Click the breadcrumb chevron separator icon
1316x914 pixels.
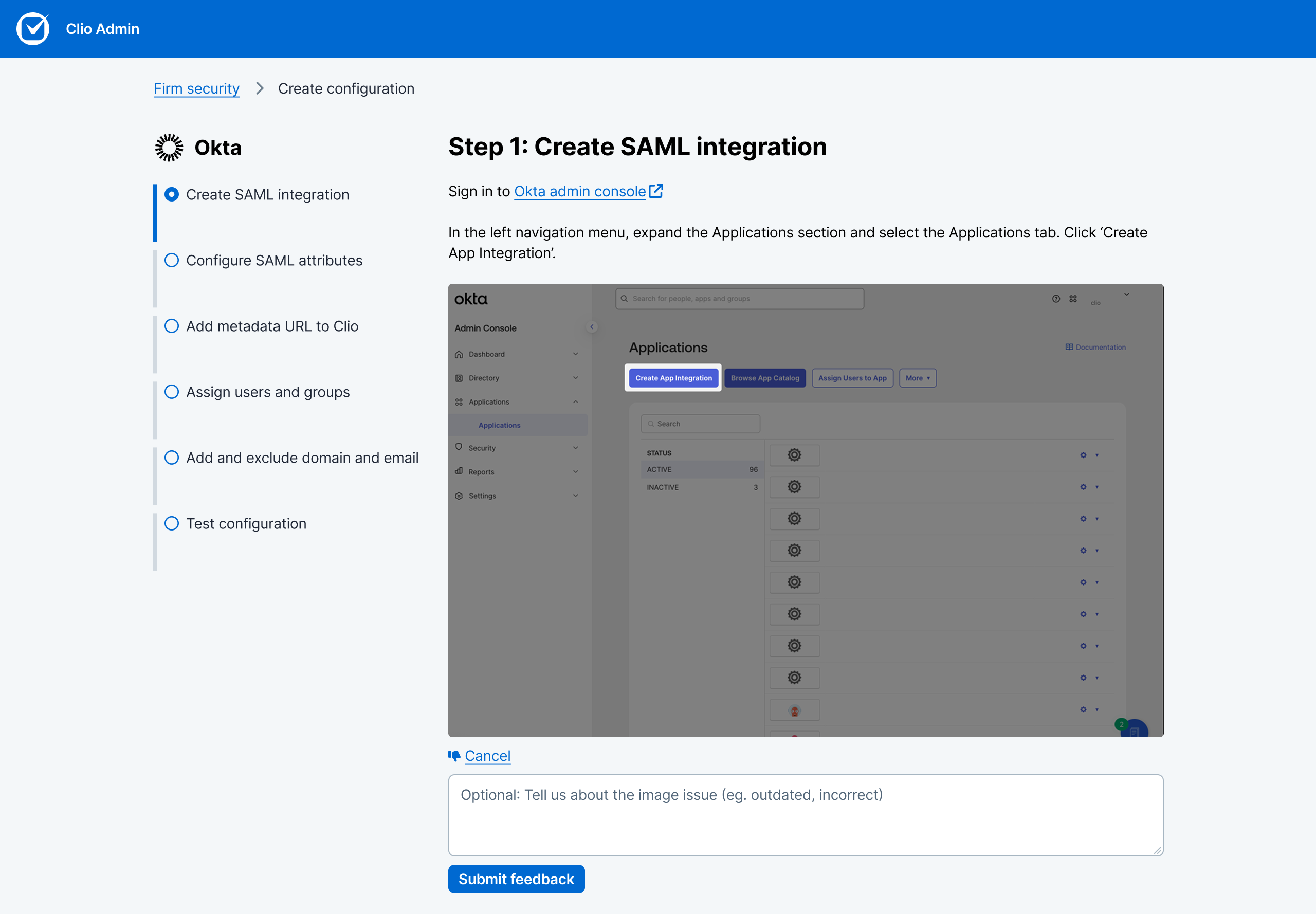260,88
